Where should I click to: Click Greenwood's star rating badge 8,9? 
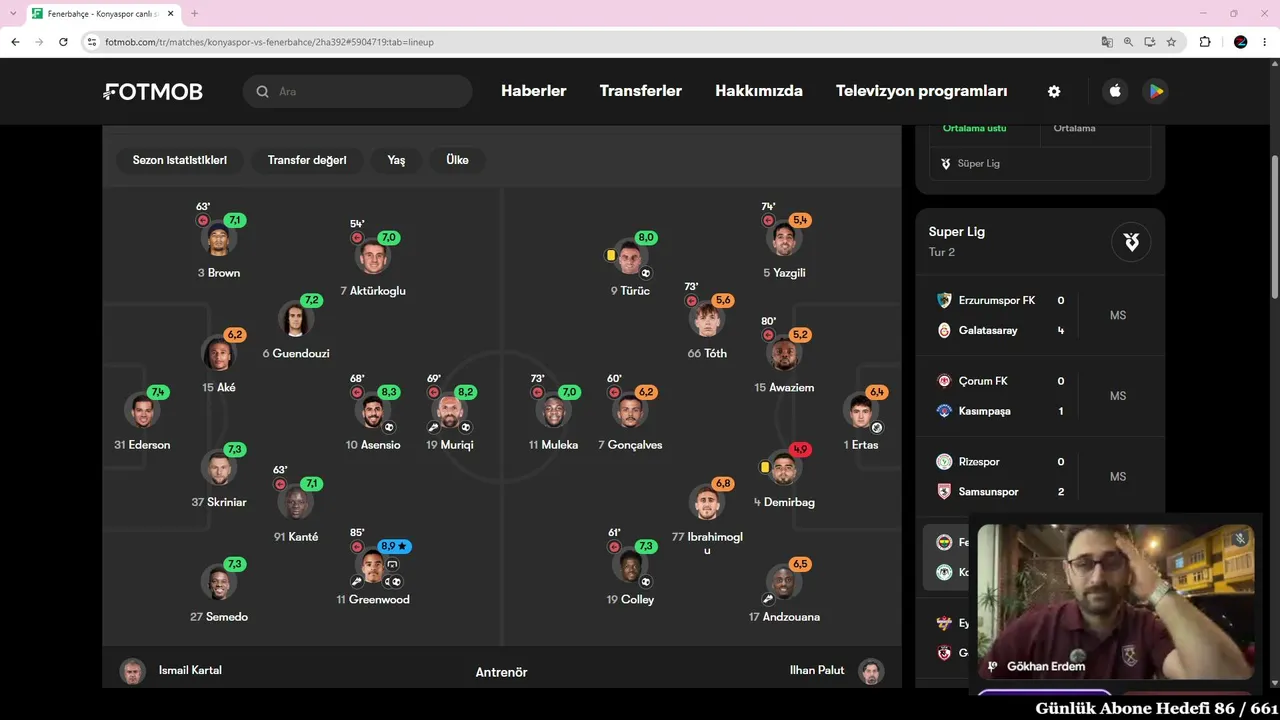tap(394, 547)
